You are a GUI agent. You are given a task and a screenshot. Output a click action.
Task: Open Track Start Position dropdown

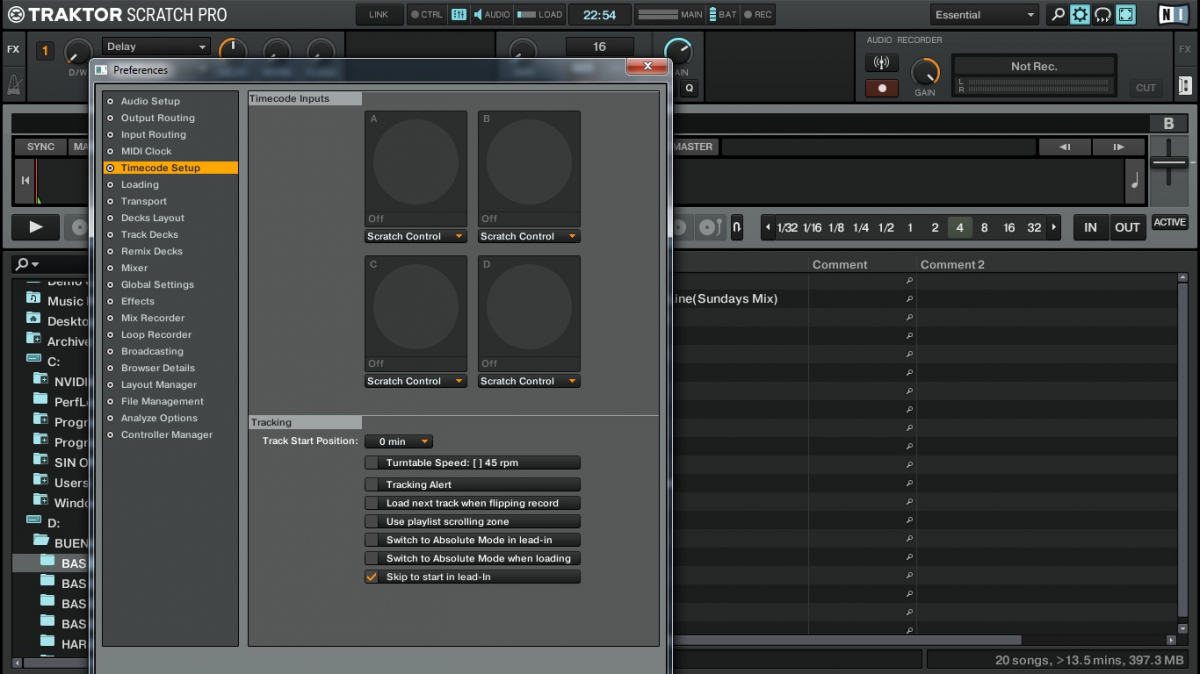(399, 441)
